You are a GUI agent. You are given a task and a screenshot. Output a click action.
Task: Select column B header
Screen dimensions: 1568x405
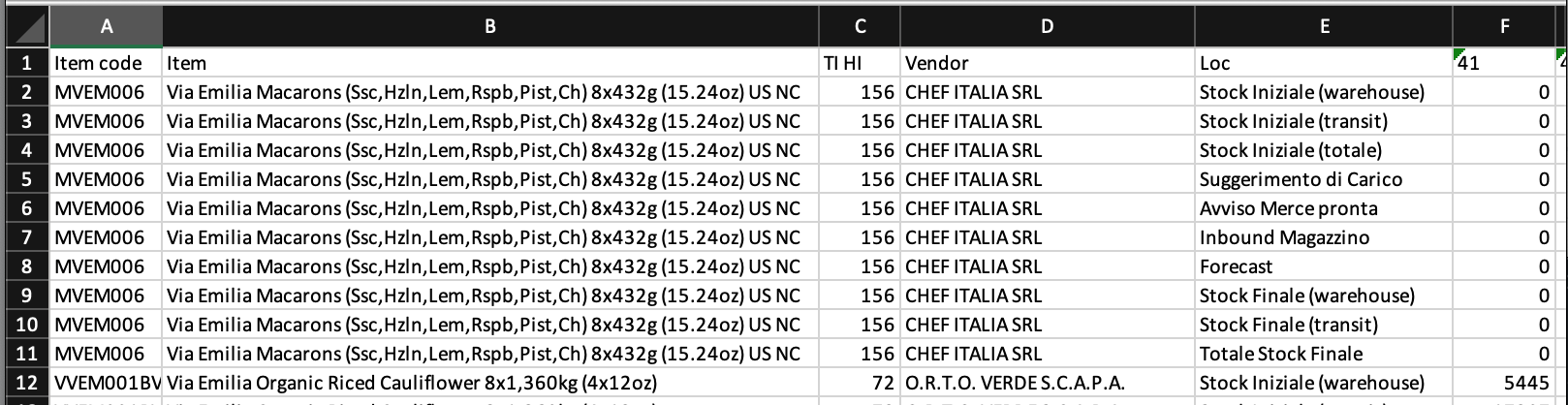pos(490,27)
